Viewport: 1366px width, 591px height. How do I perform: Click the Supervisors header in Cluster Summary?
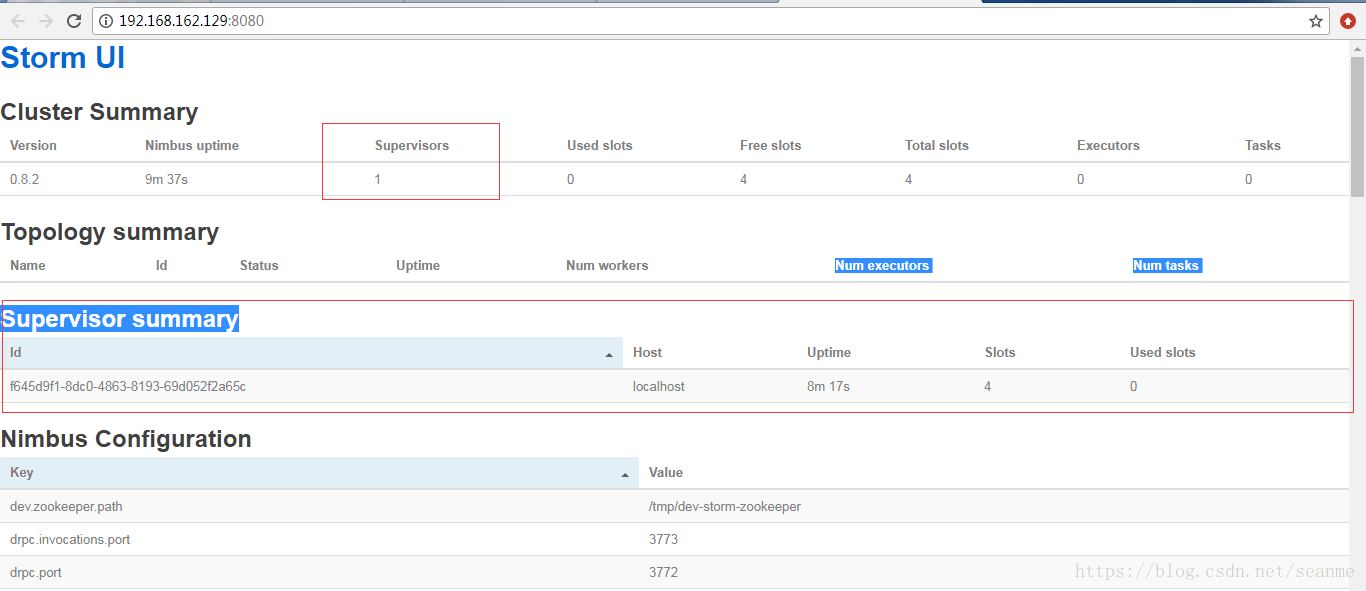coord(412,146)
